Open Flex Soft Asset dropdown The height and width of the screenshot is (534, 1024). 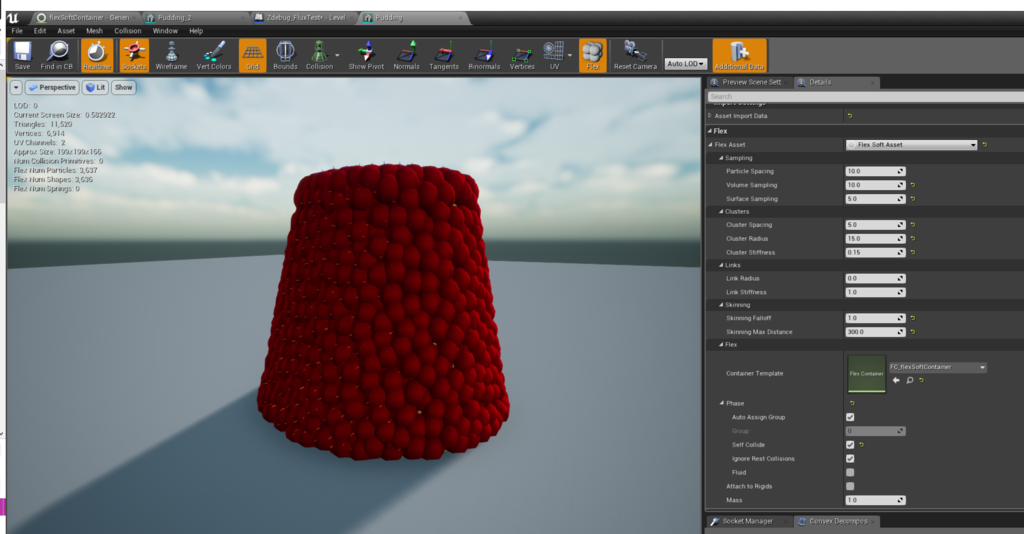click(x=912, y=144)
